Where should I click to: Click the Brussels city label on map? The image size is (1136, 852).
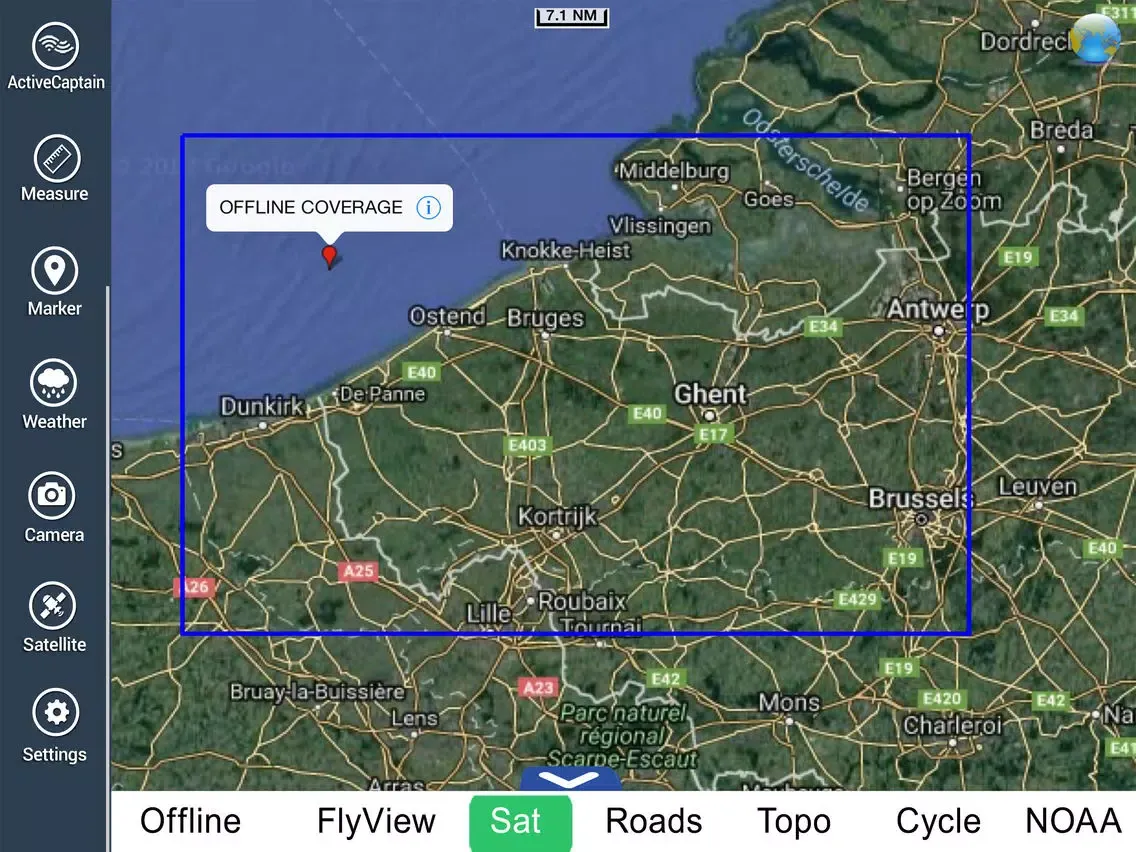920,498
